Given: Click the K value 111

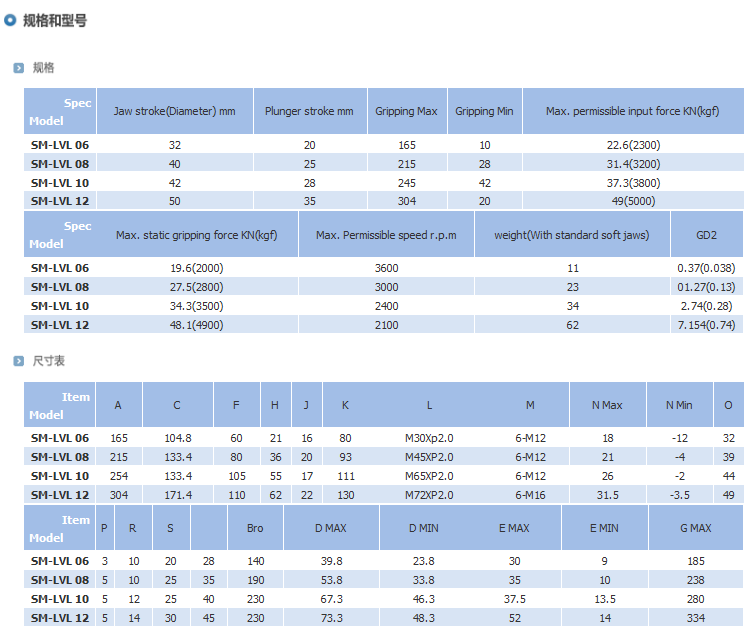Looking at the screenshot, I should (x=346, y=476).
